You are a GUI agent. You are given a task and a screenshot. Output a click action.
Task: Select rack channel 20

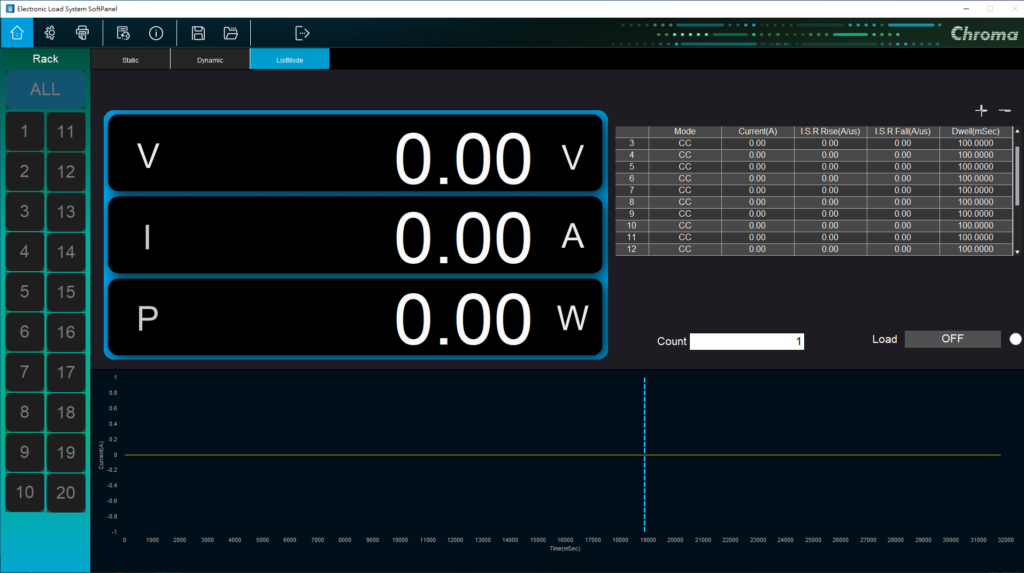(65, 492)
